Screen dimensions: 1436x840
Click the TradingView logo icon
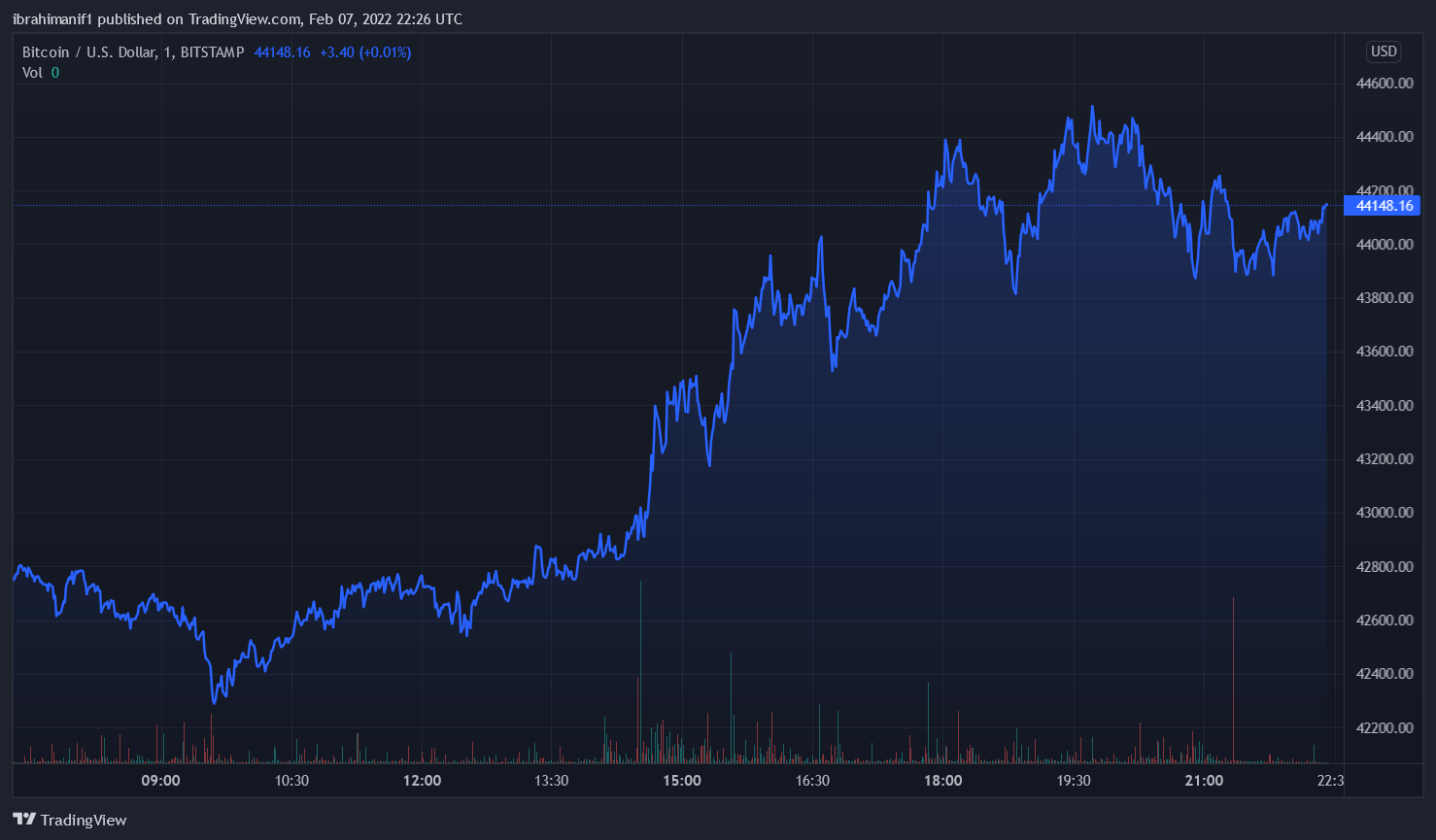pos(24,820)
